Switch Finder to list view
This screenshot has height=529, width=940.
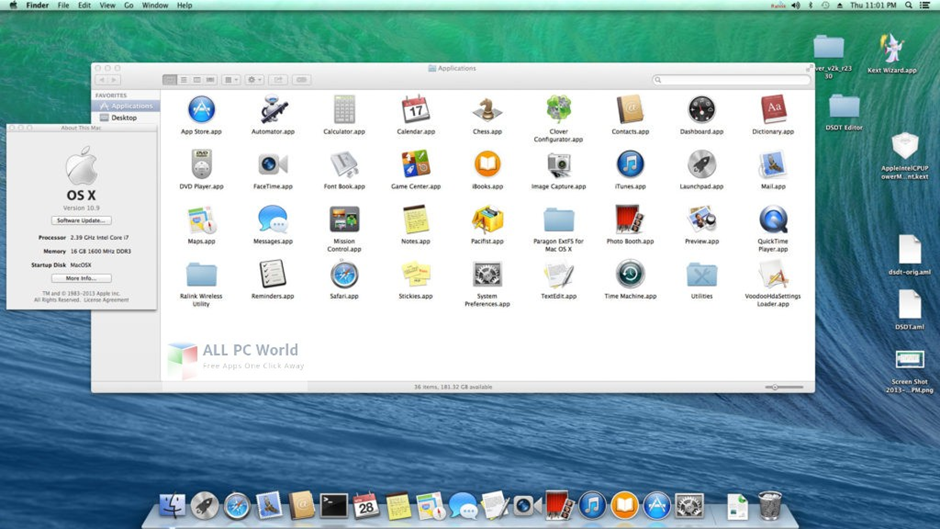tap(183, 80)
